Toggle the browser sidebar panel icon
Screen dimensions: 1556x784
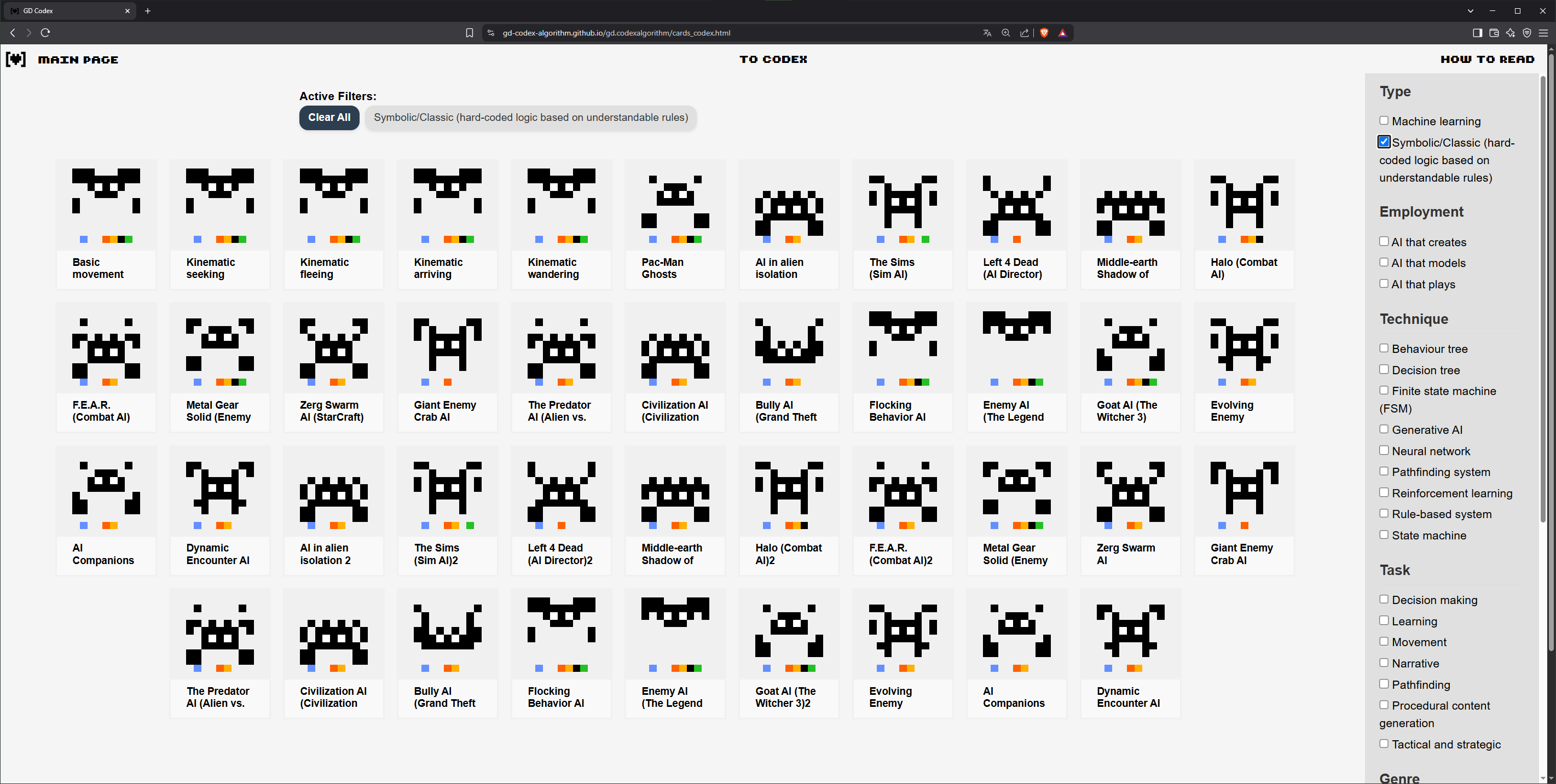[x=1478, y=33]
